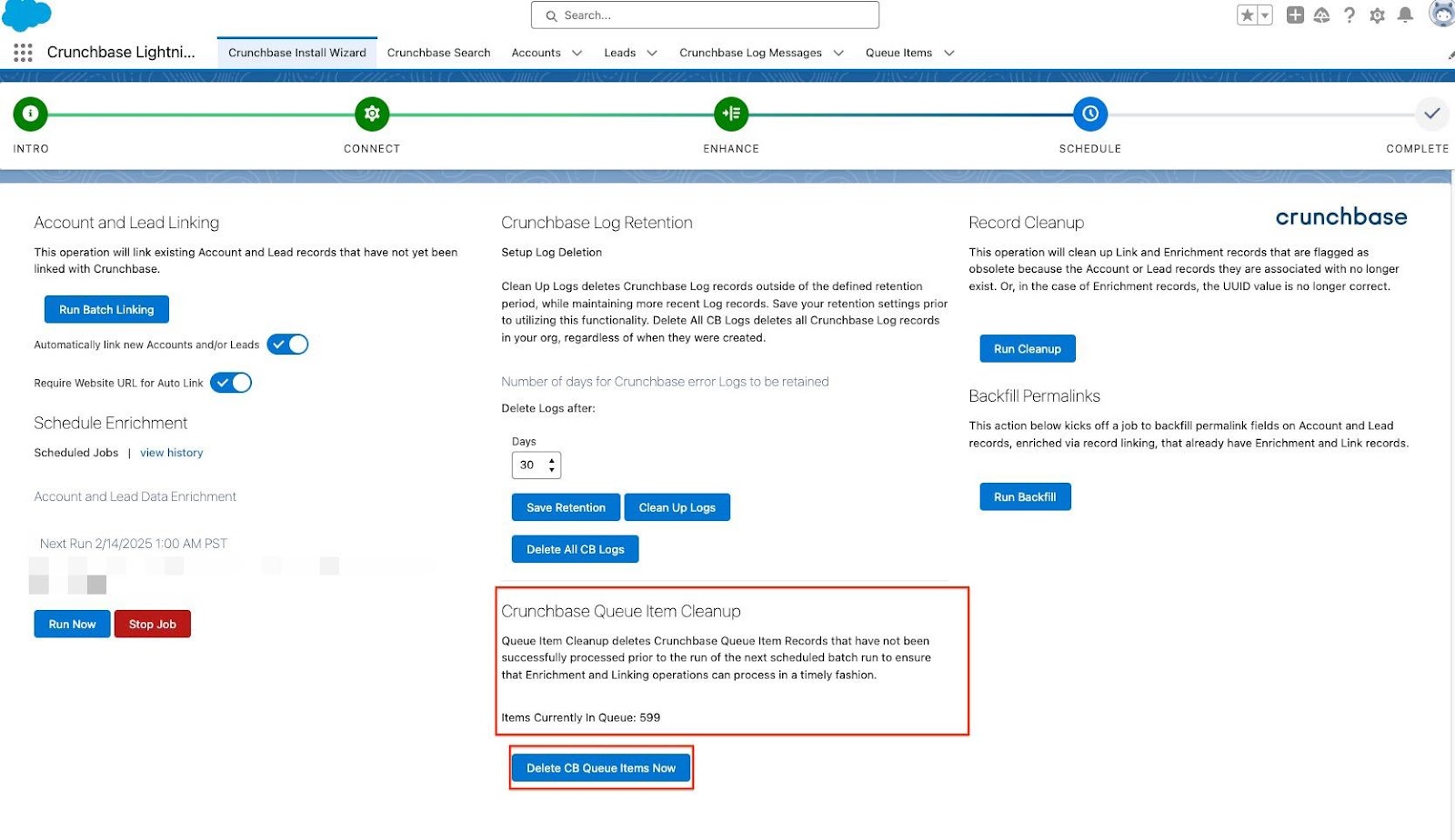Click Save Retention
The width and height of the screenshot is (1455, 840).
566,507
